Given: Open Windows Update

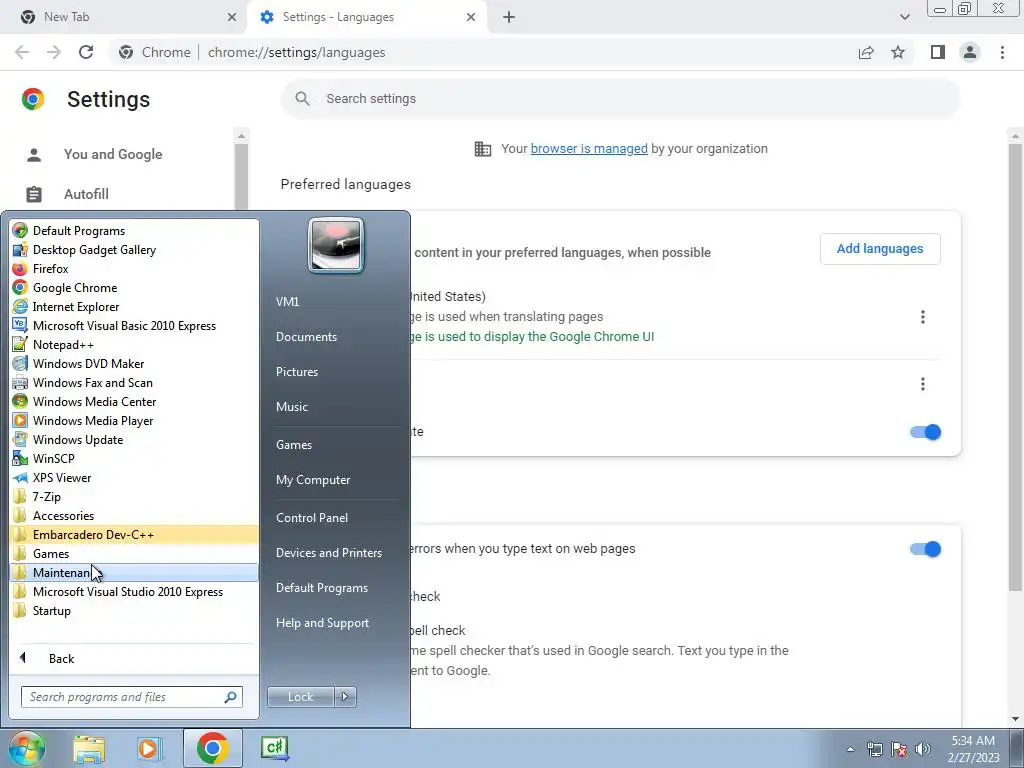Looking at the screenshot, I should pos(135,439).
